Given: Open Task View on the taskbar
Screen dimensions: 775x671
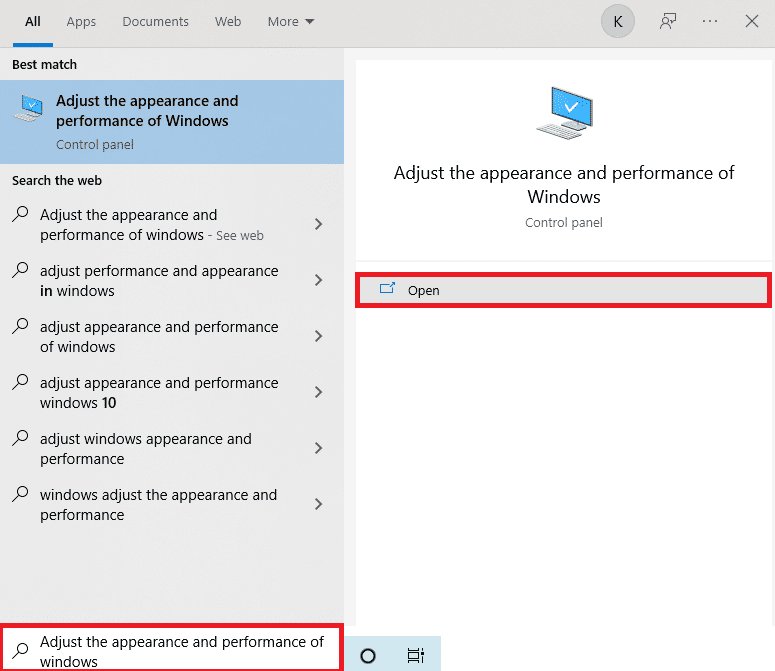Looking at the screenshot, I should coord(415,656).
